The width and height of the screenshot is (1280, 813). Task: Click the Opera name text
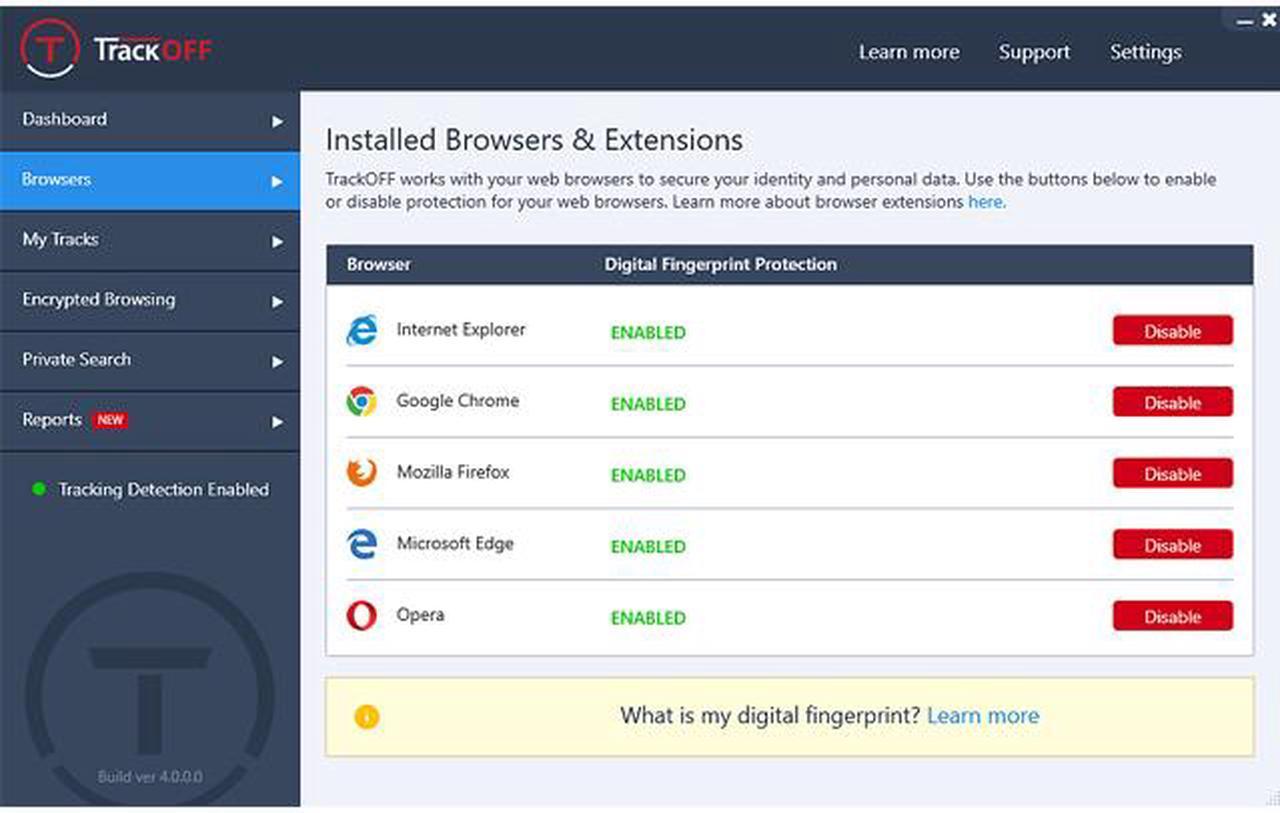point(420,615)
